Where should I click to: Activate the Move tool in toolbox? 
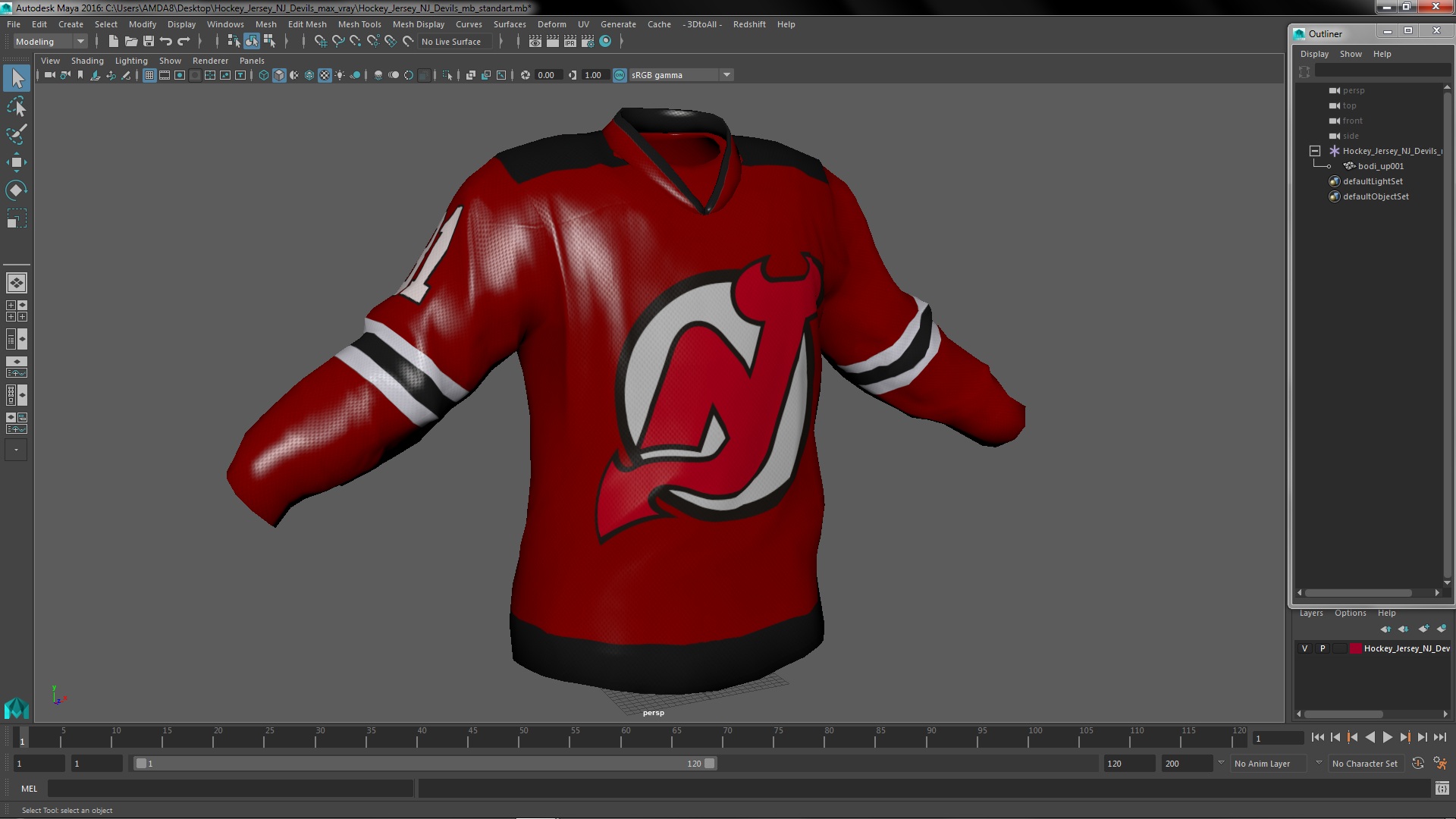pos(17,162)
